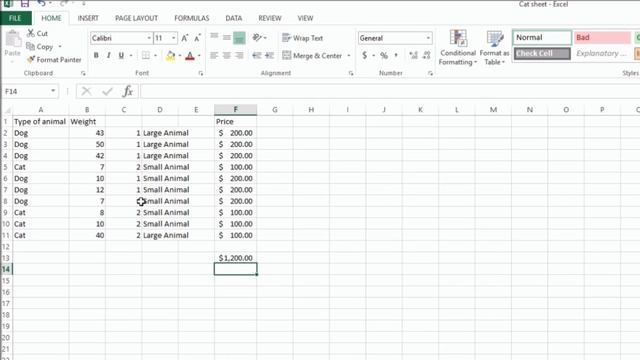Apply accounting dollar number format
This screenshot has width=640, height=360.
tap(364, 55)
